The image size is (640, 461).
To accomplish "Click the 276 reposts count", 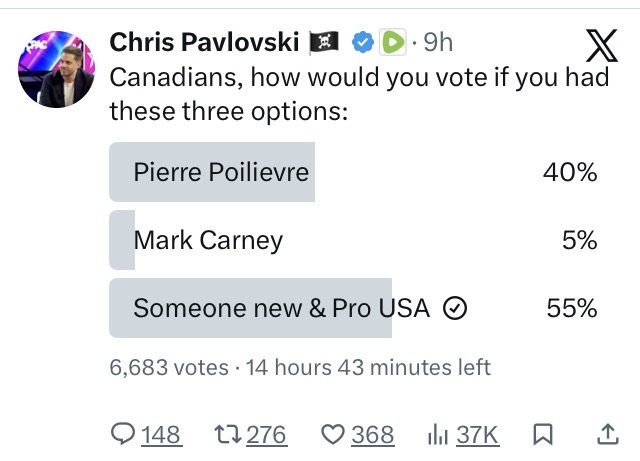I will (266, 434).
